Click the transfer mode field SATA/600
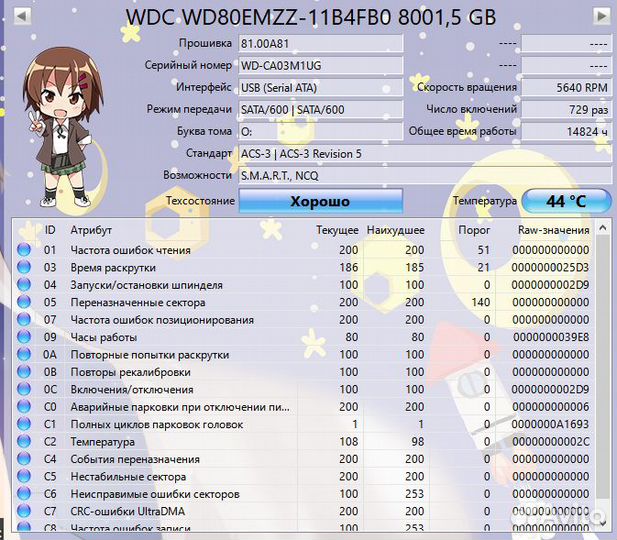 pyautogui.click(x=321, y=109)
